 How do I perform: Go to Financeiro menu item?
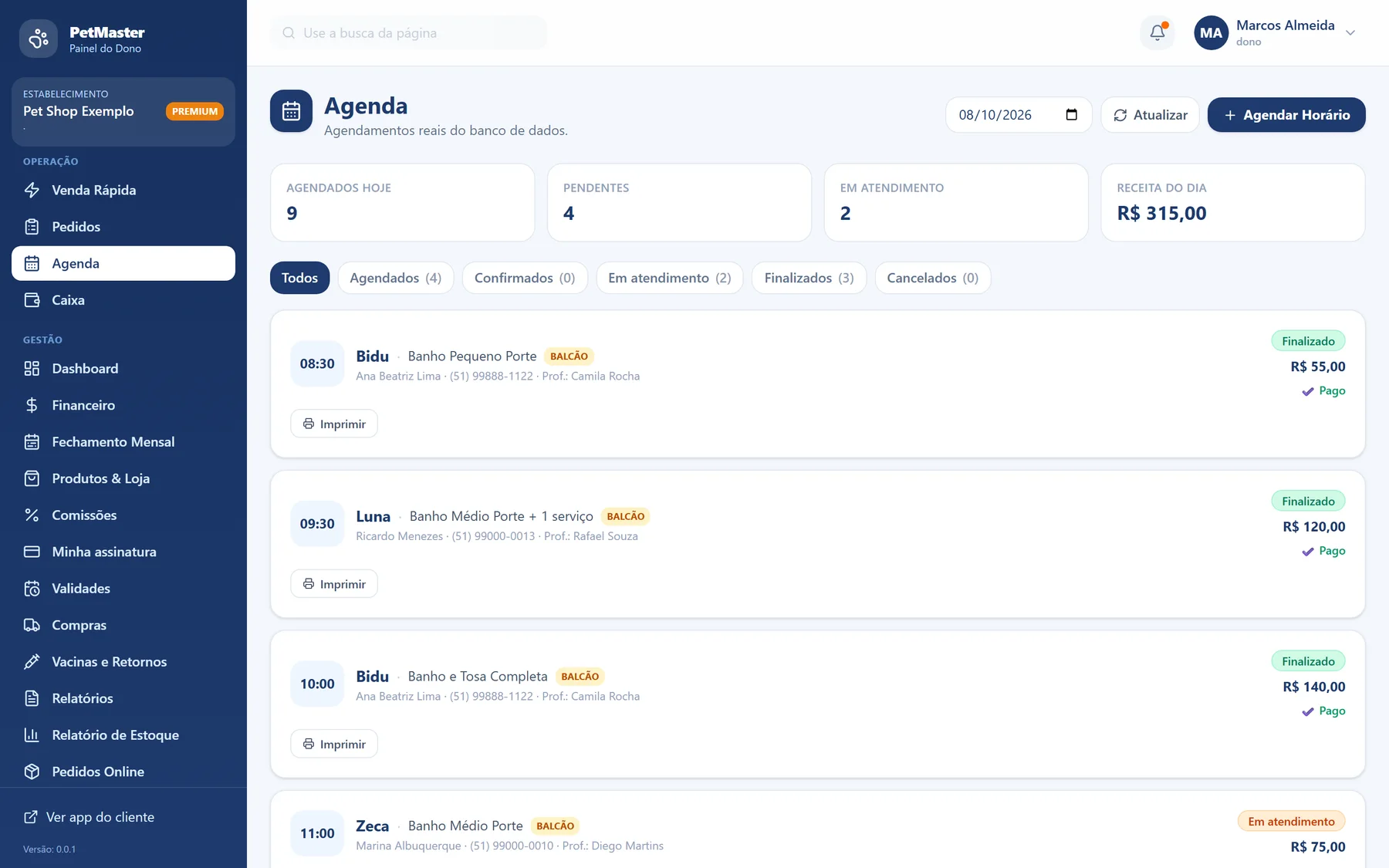coord(123,405)
